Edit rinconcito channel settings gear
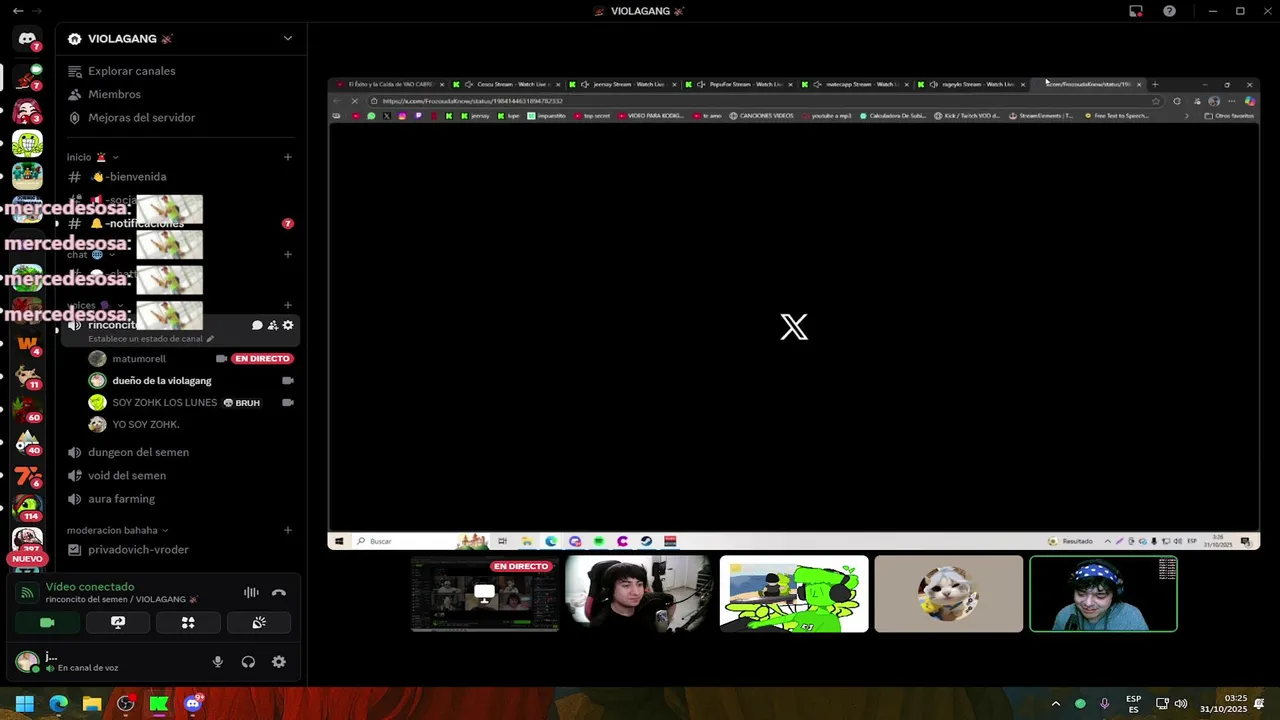The image size is (1280, 720). click(x=288, y=325)
